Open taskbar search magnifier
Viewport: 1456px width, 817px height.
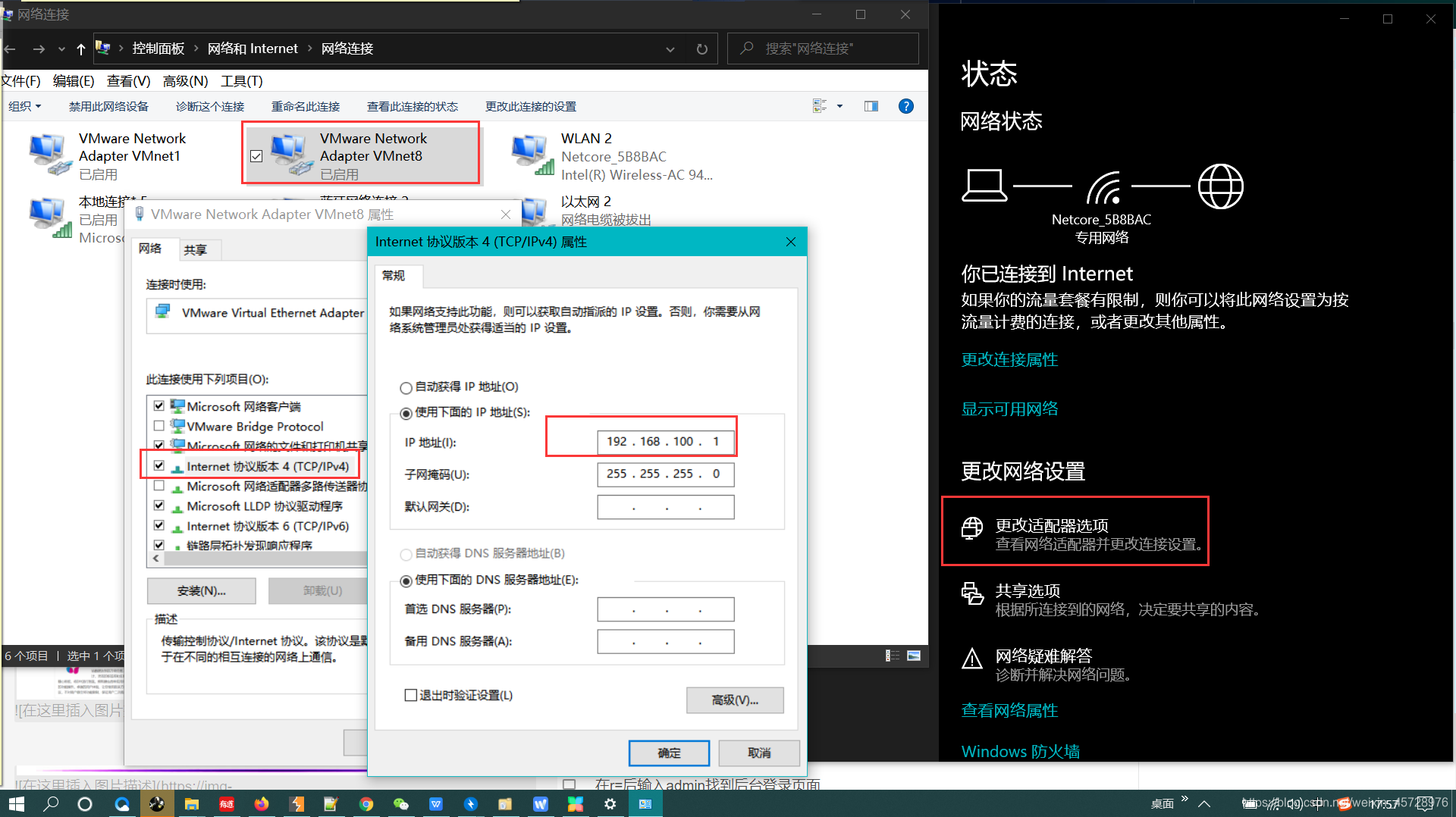click(x=51, y=804)
